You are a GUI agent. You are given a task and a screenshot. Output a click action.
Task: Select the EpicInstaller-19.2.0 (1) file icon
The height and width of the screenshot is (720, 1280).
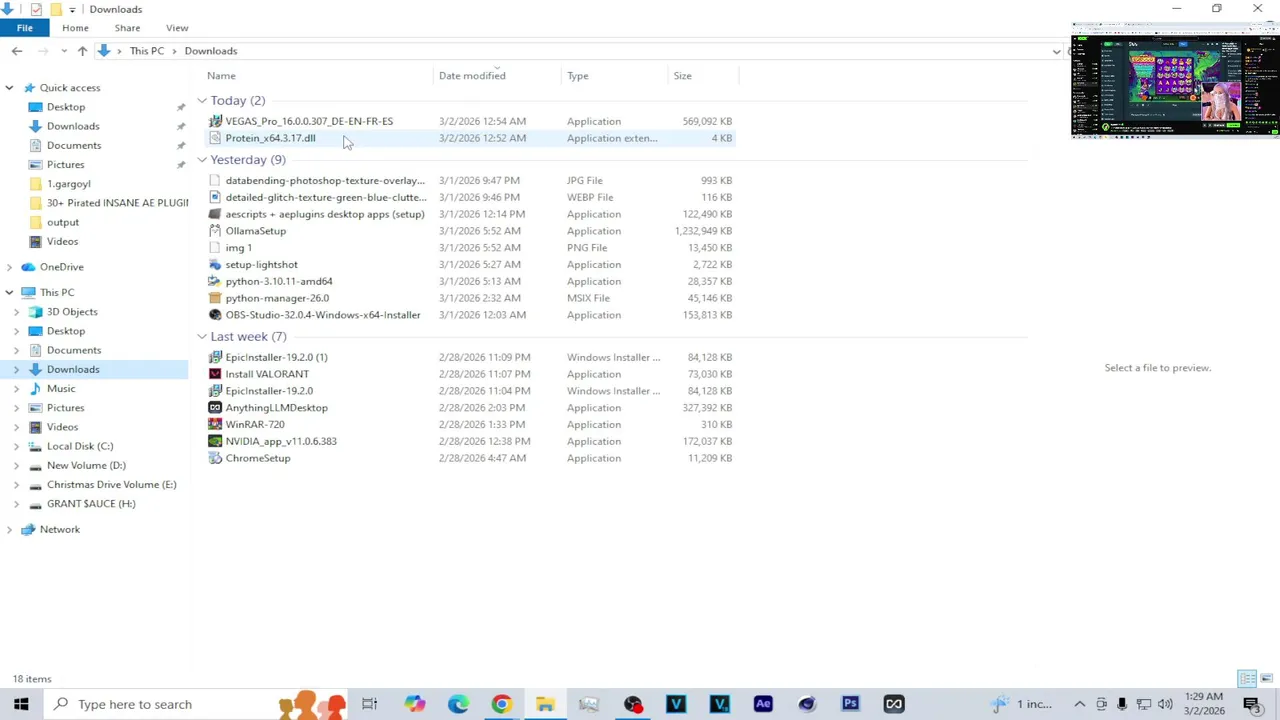coord(215,357)
